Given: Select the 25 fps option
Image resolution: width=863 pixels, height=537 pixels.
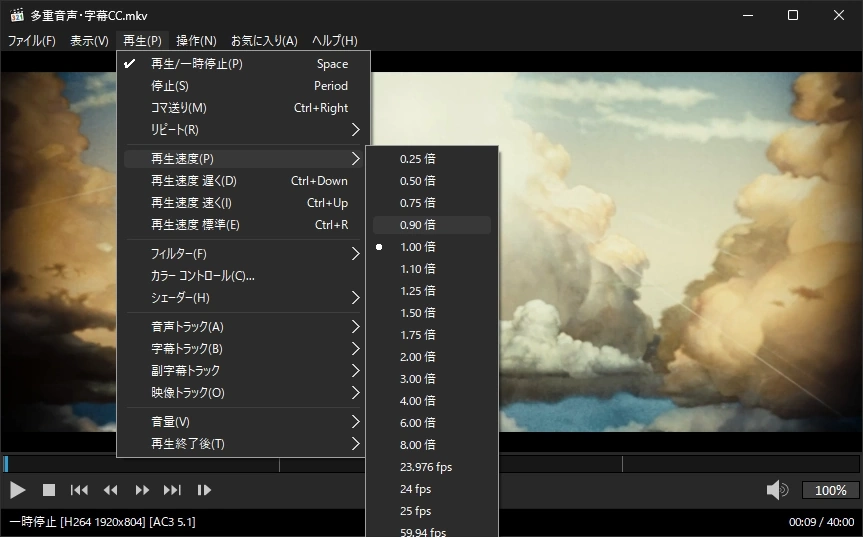Looking at the screenshot, I should 432,511.
